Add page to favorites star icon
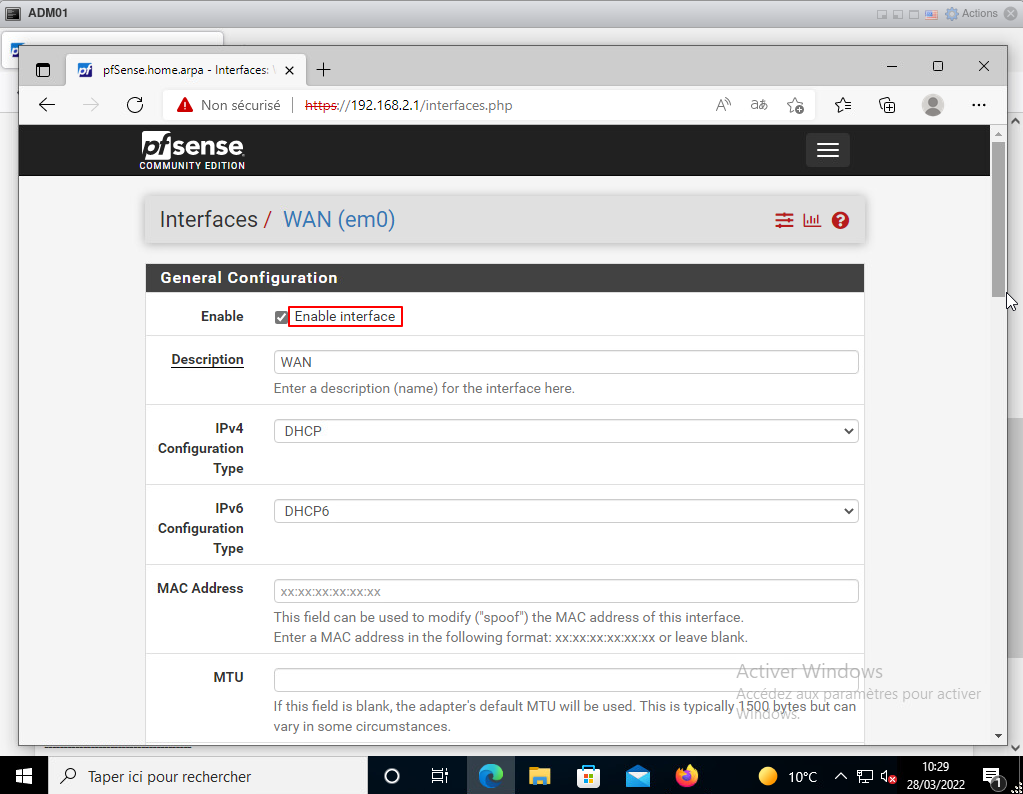1023x794 pixels. (x=795, y=105)
